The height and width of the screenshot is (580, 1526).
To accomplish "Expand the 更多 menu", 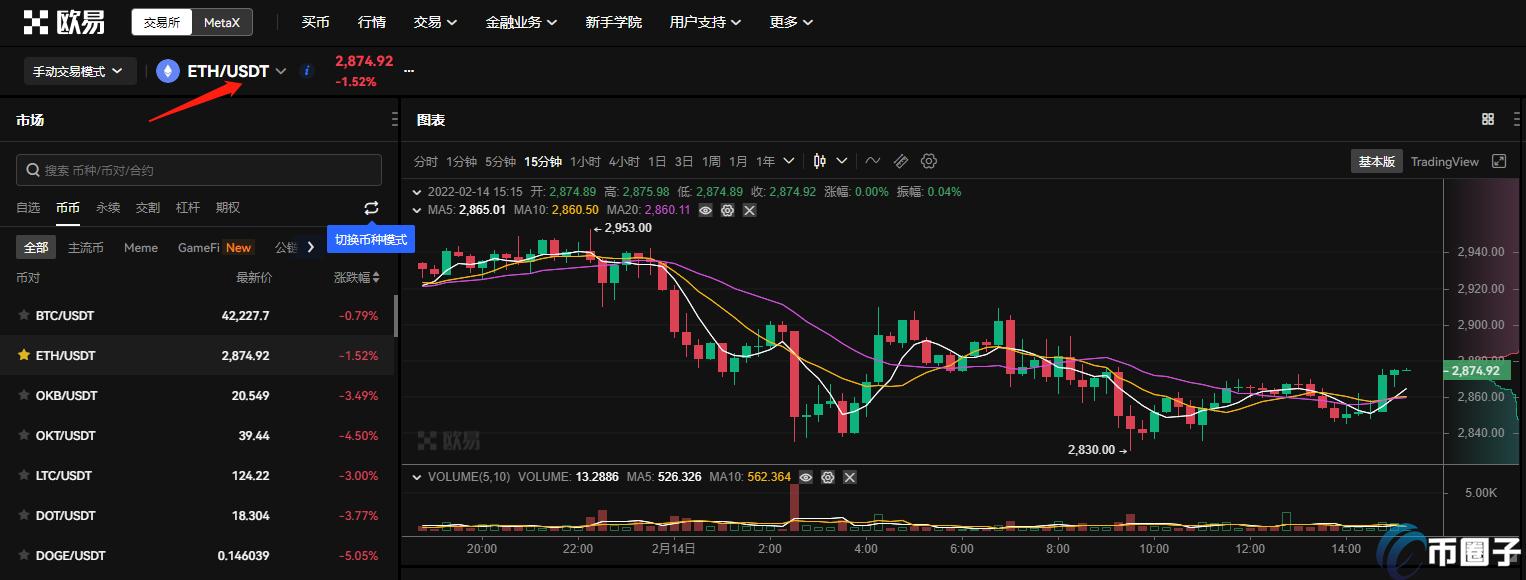I will [791, 21].
